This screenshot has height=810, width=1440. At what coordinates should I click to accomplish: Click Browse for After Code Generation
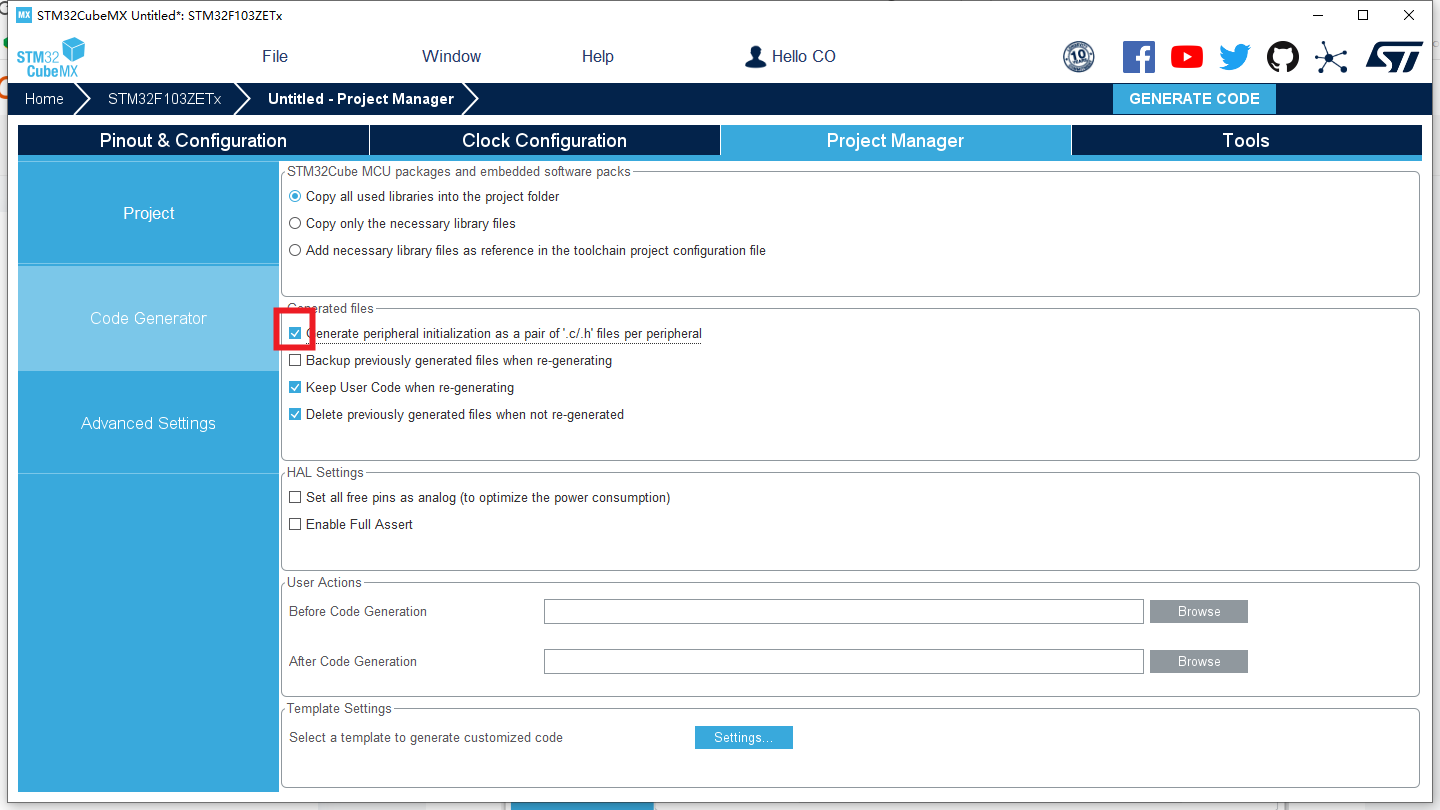tap(1199, 662)
